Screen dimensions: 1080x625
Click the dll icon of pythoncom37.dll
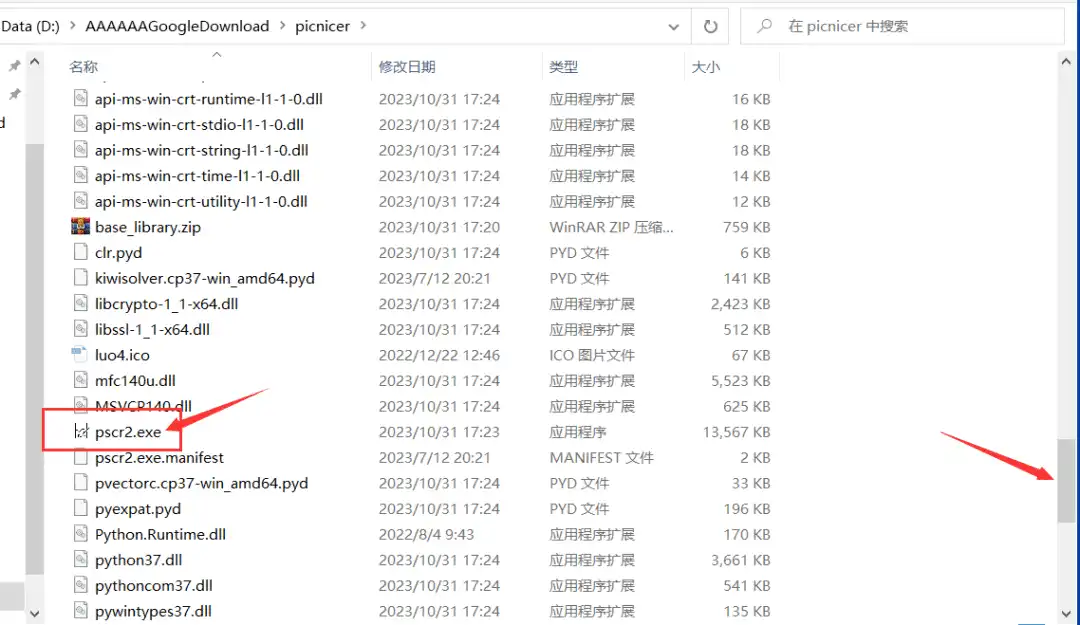point(81,585)
